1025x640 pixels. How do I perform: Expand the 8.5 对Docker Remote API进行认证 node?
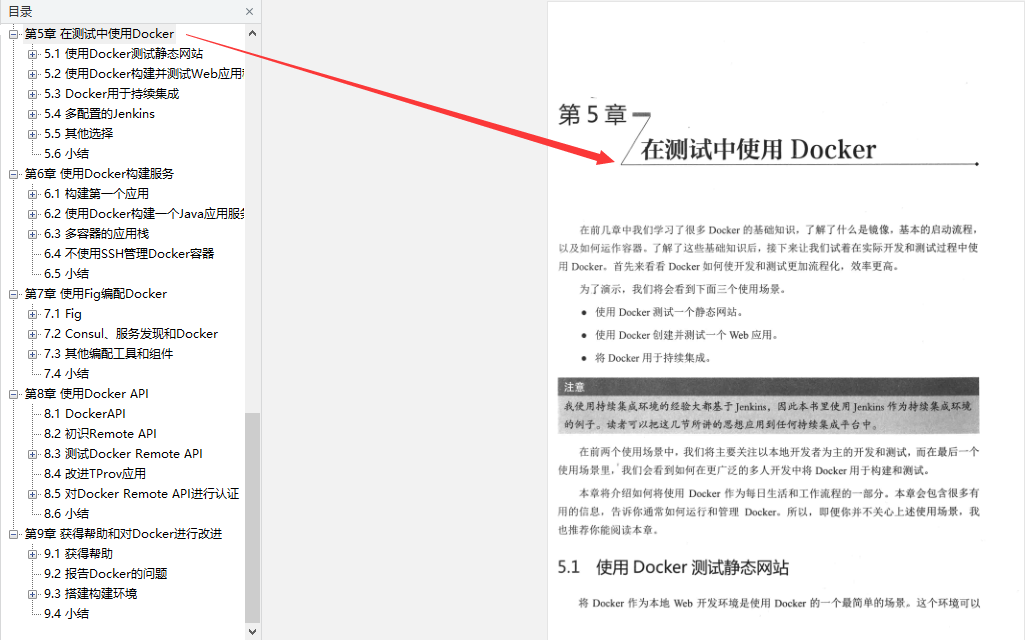(x=32, y=494)
